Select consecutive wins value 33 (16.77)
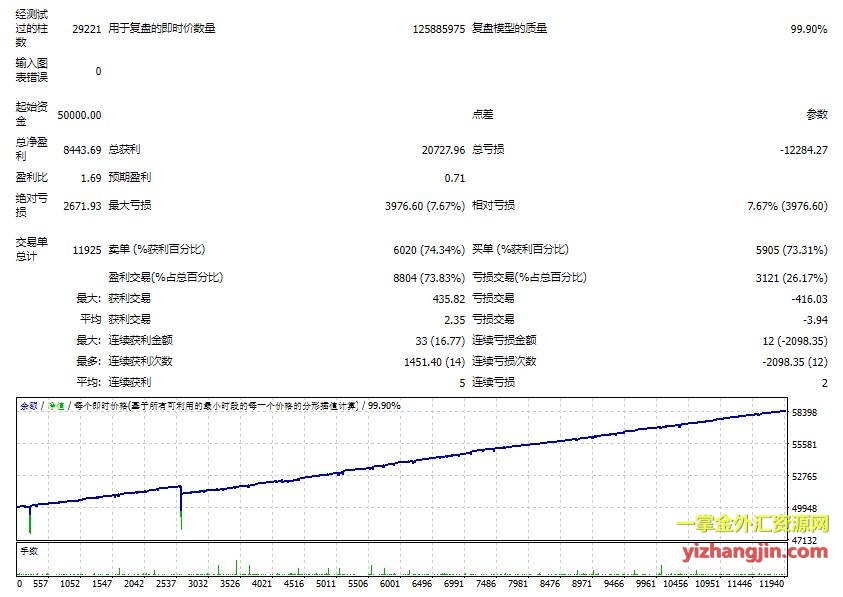The image size is (843, 597). tap(440, 341)
